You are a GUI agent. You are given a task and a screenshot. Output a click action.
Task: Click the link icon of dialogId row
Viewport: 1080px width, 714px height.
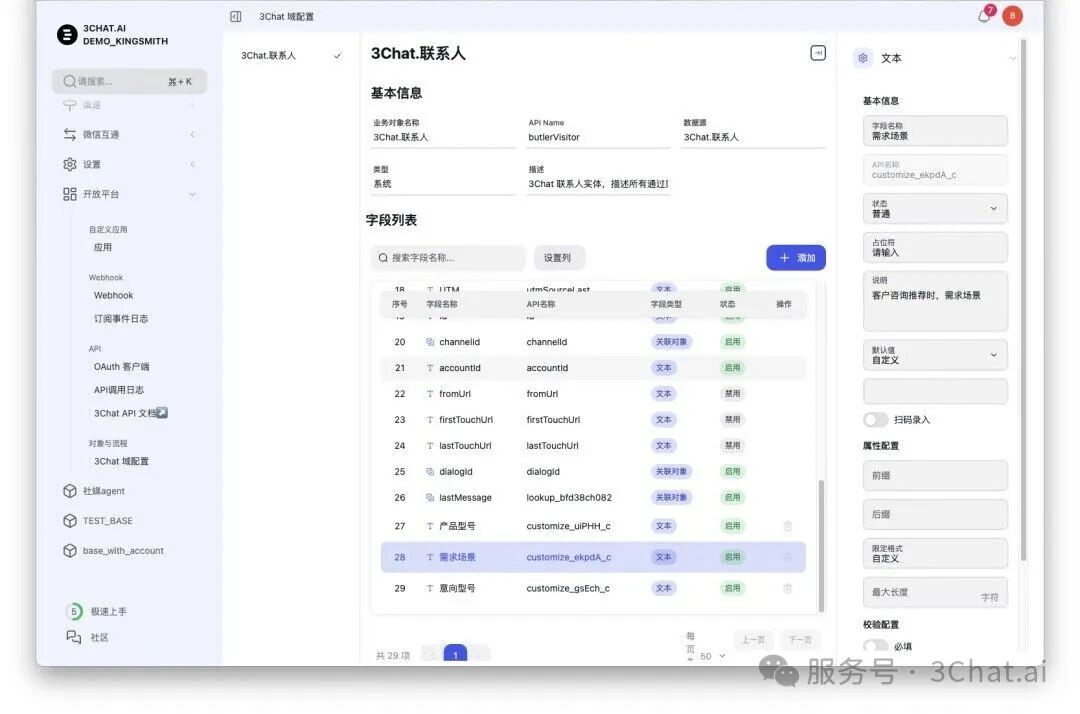click(430, 472)
